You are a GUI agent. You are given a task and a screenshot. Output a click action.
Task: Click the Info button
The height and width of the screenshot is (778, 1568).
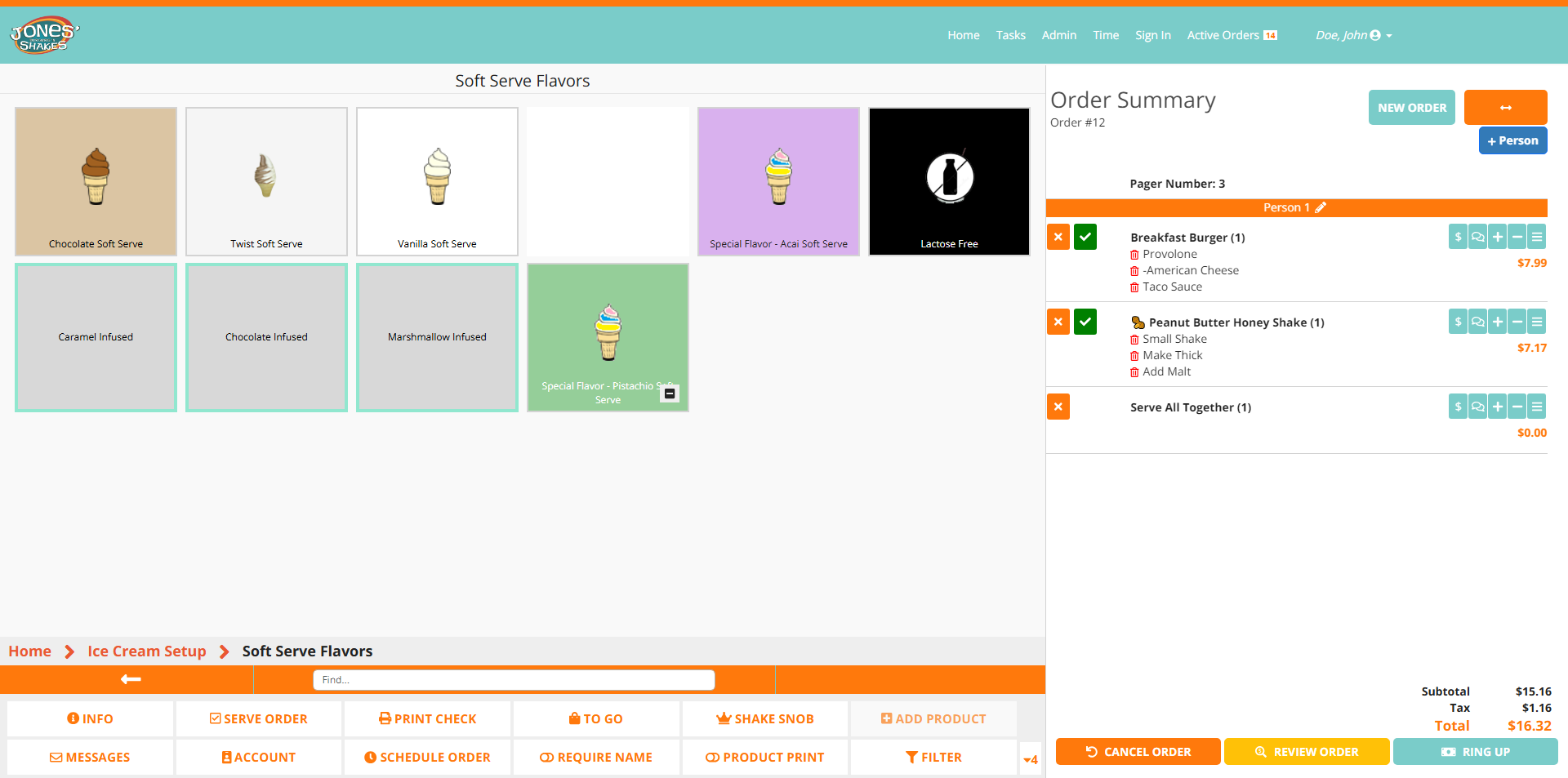[x=90, y=718]
